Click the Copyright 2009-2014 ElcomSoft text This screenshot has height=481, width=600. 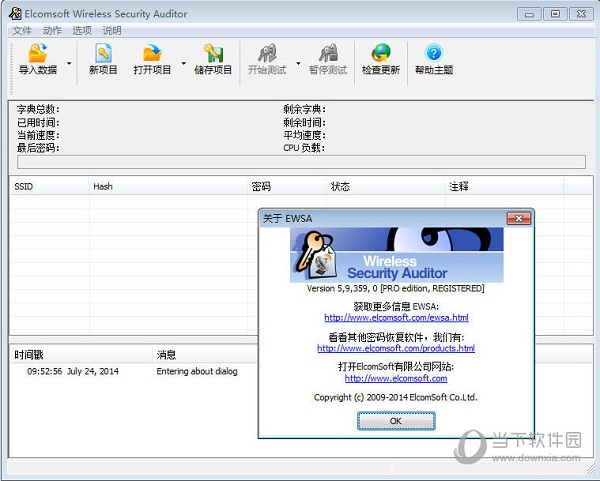point(396,397)
